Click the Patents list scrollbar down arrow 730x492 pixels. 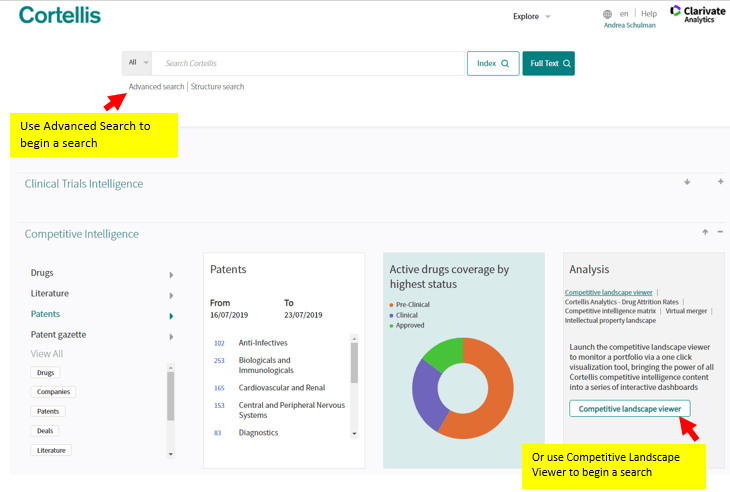point(354,433)
